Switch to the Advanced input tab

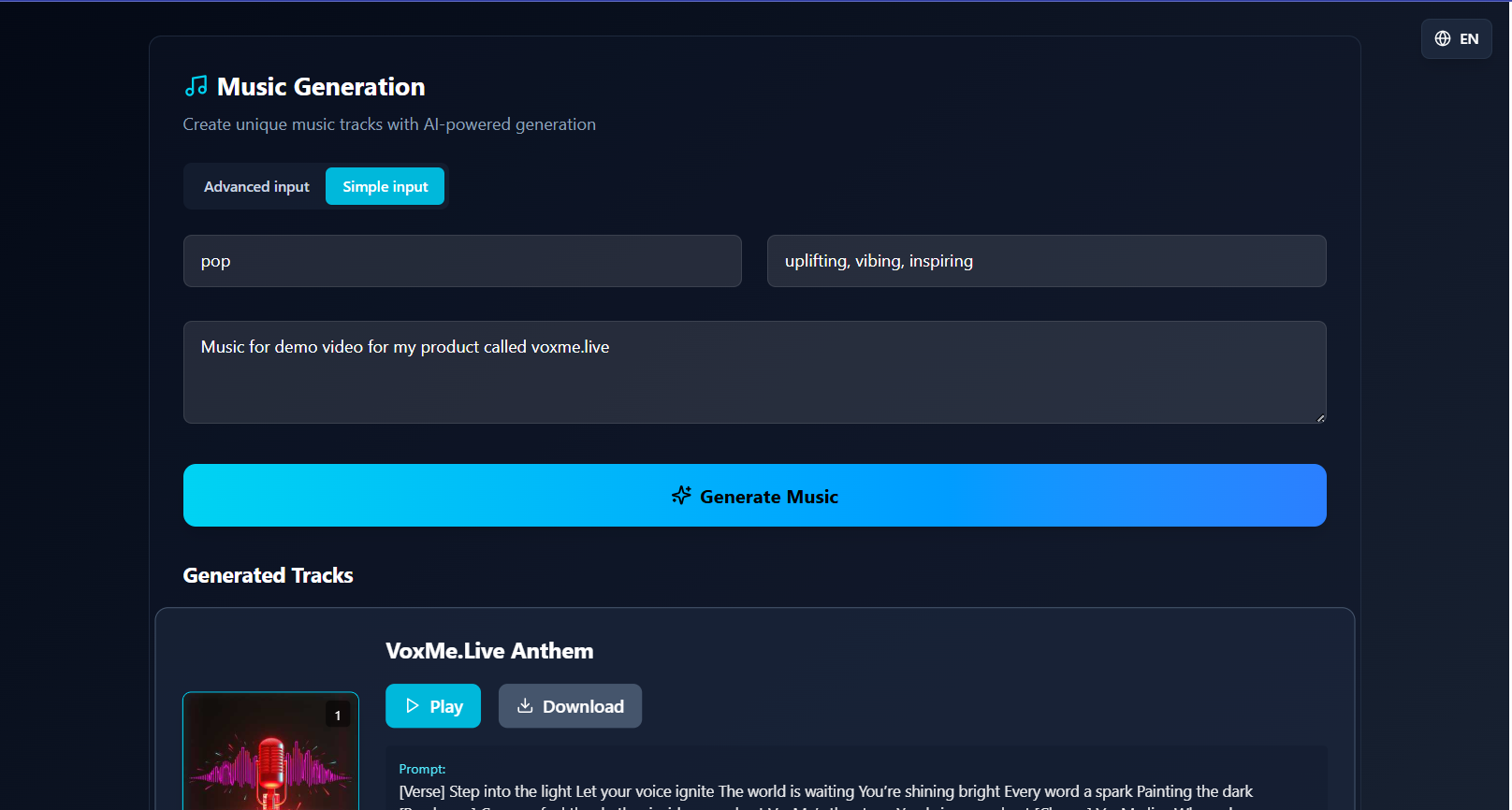click(256, 187)
